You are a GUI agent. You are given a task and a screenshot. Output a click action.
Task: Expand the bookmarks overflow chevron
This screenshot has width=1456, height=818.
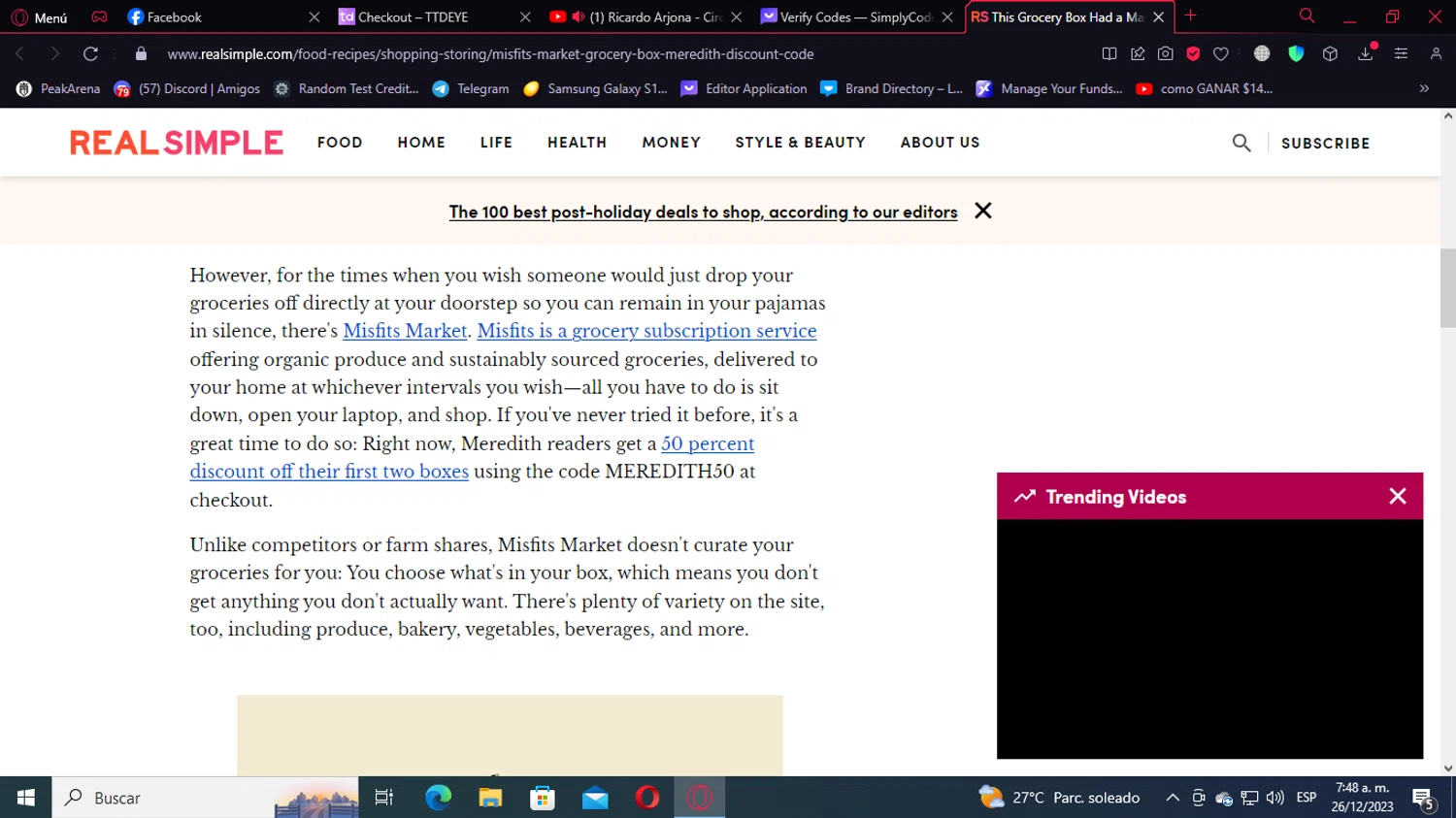tap(1424, 88)
